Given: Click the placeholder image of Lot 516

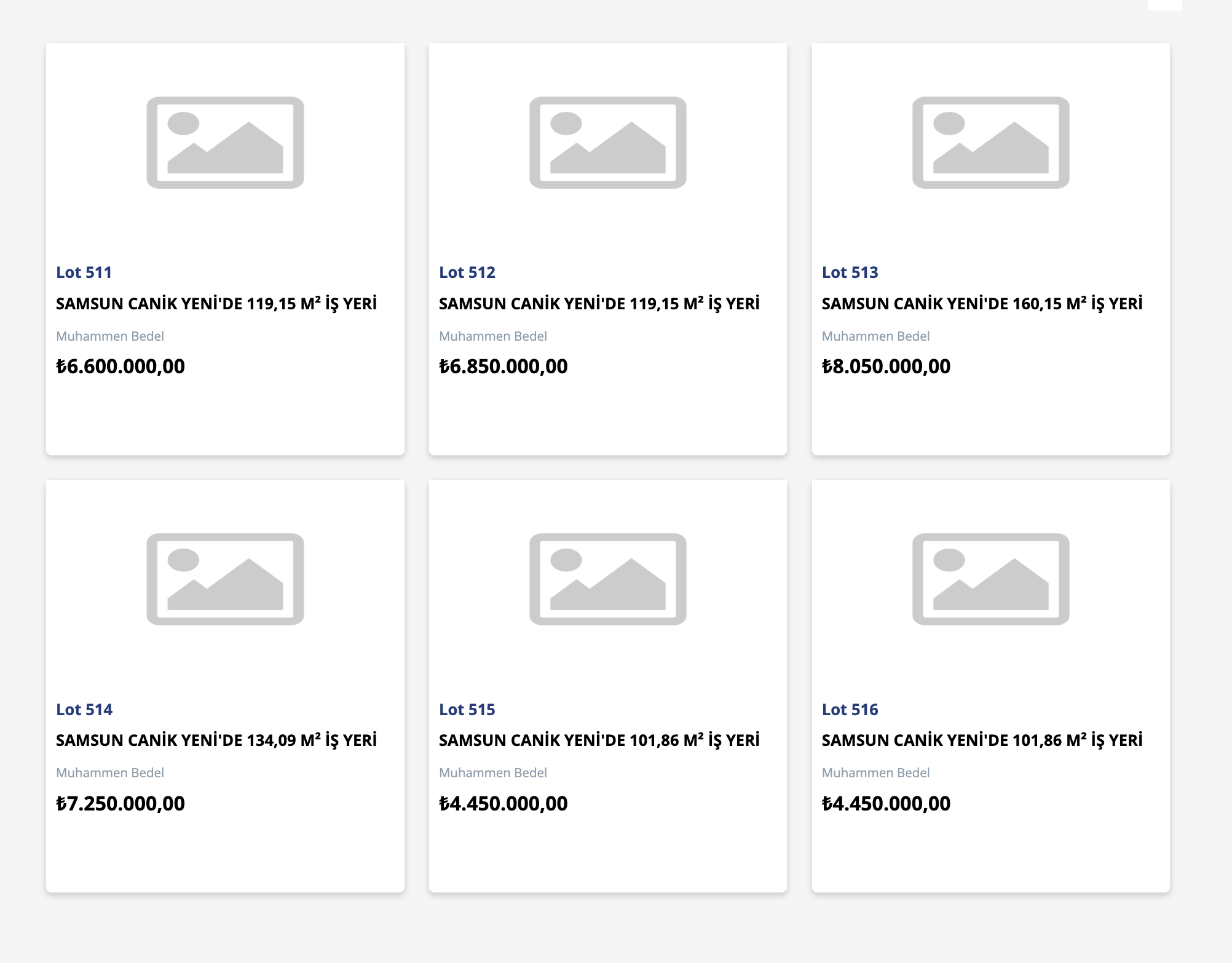Looking at the screenshot, I should click(x=990, y=579).
